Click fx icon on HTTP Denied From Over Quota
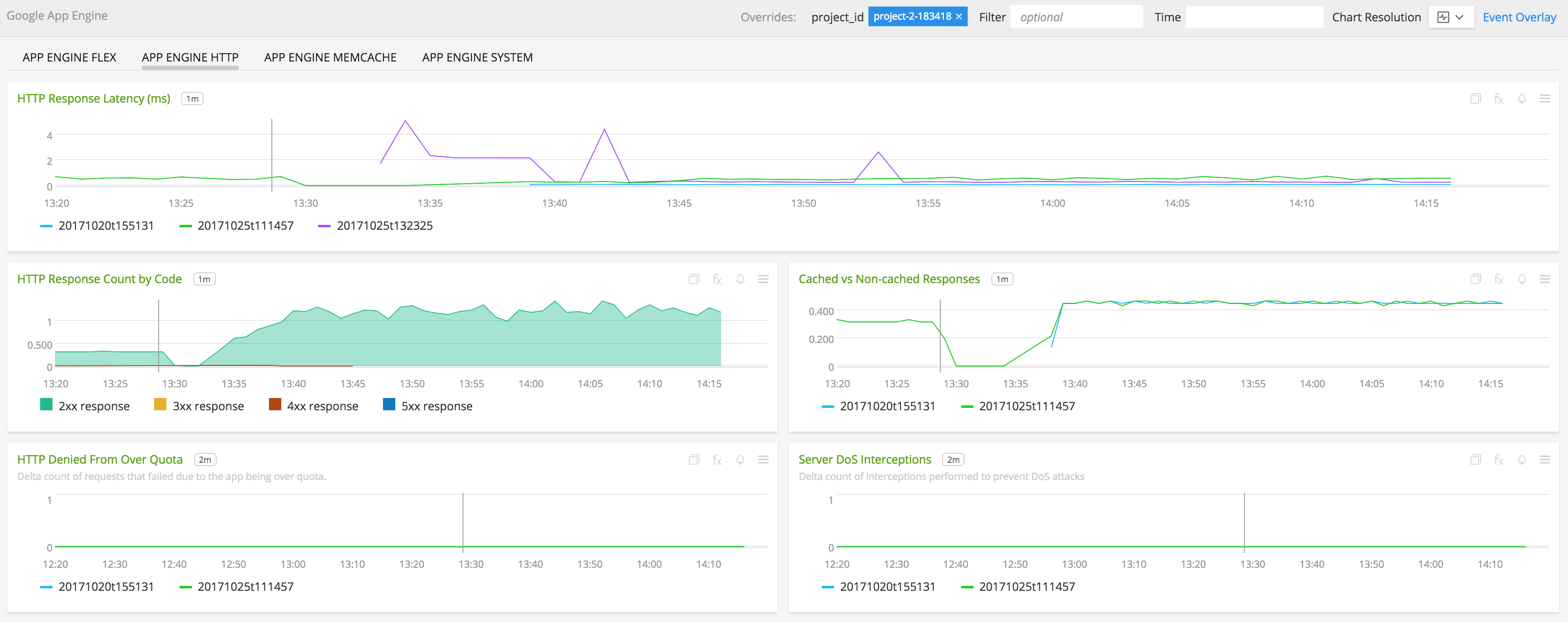 coord(717,460)
